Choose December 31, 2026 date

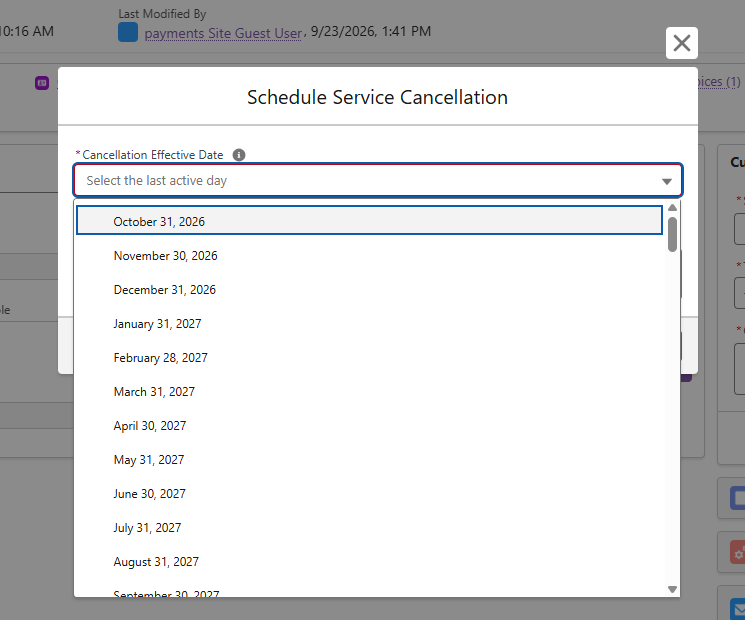(369, 290)
